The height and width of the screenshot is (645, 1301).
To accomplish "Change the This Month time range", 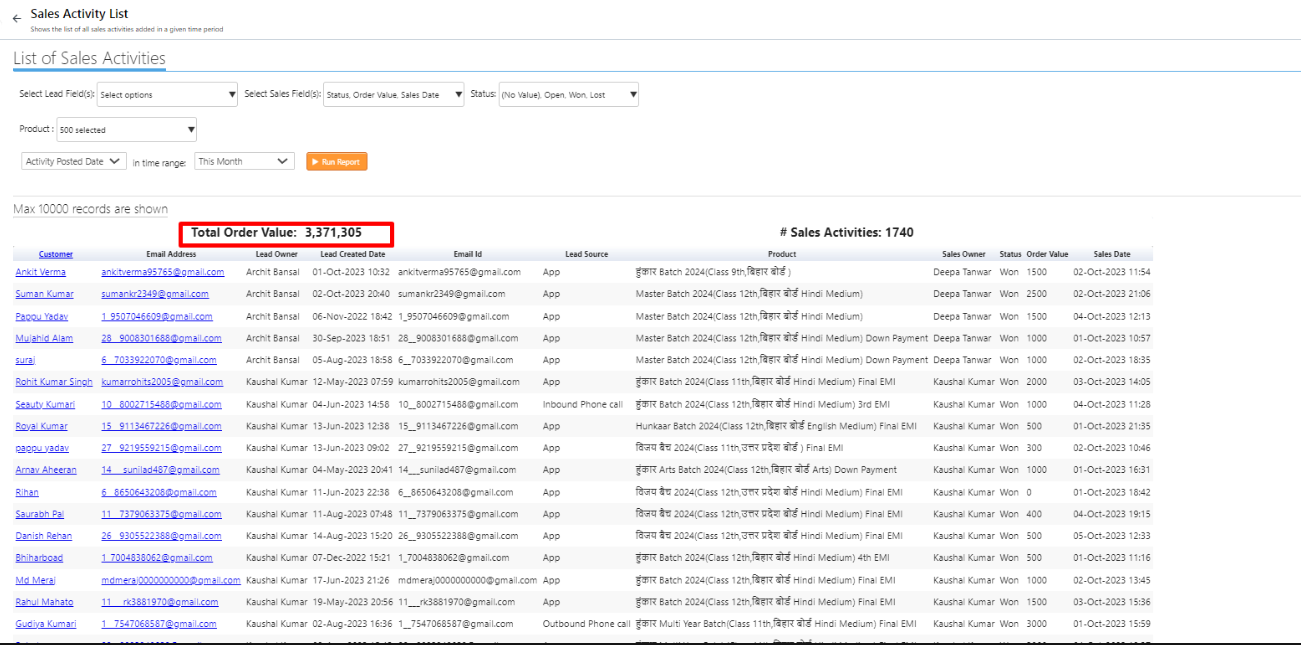I will pyautogui.click(x=244, y=161).
